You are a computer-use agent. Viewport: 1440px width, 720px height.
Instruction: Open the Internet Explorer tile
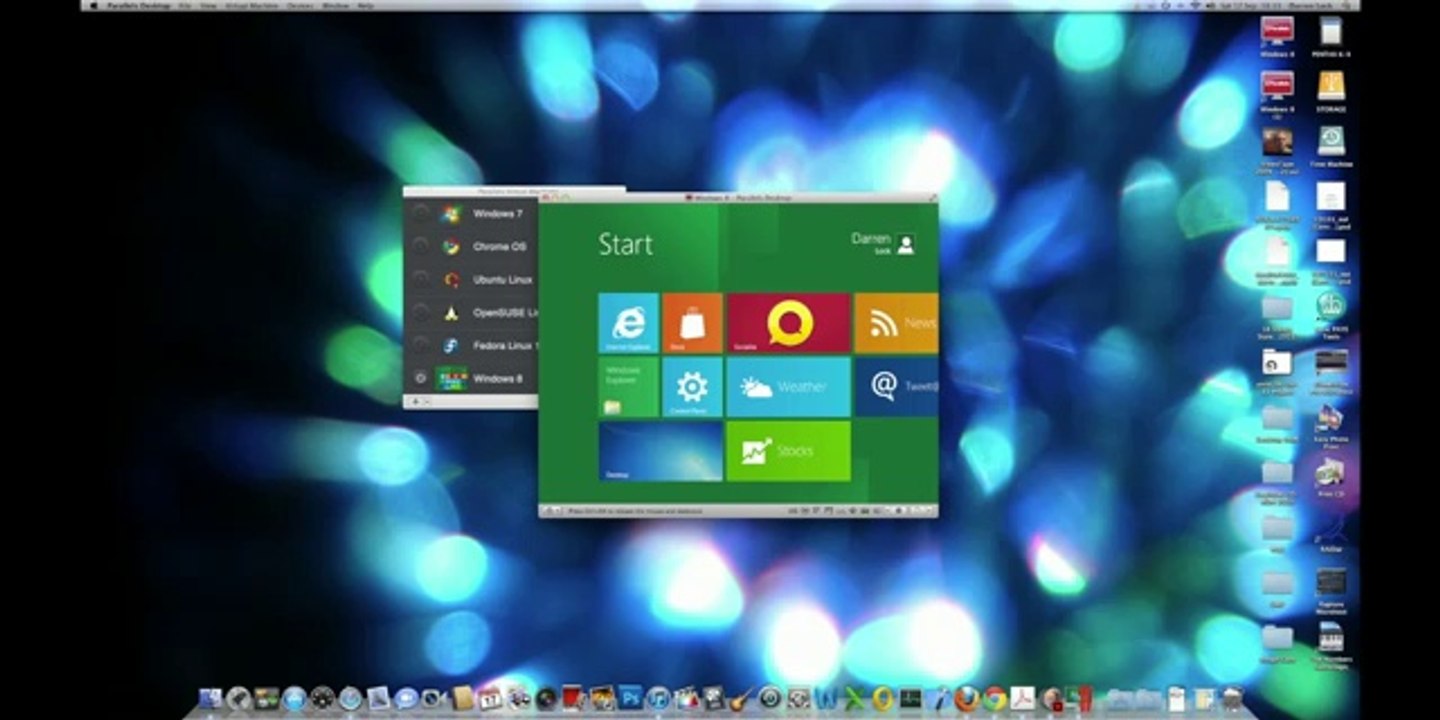pos(628,323)
